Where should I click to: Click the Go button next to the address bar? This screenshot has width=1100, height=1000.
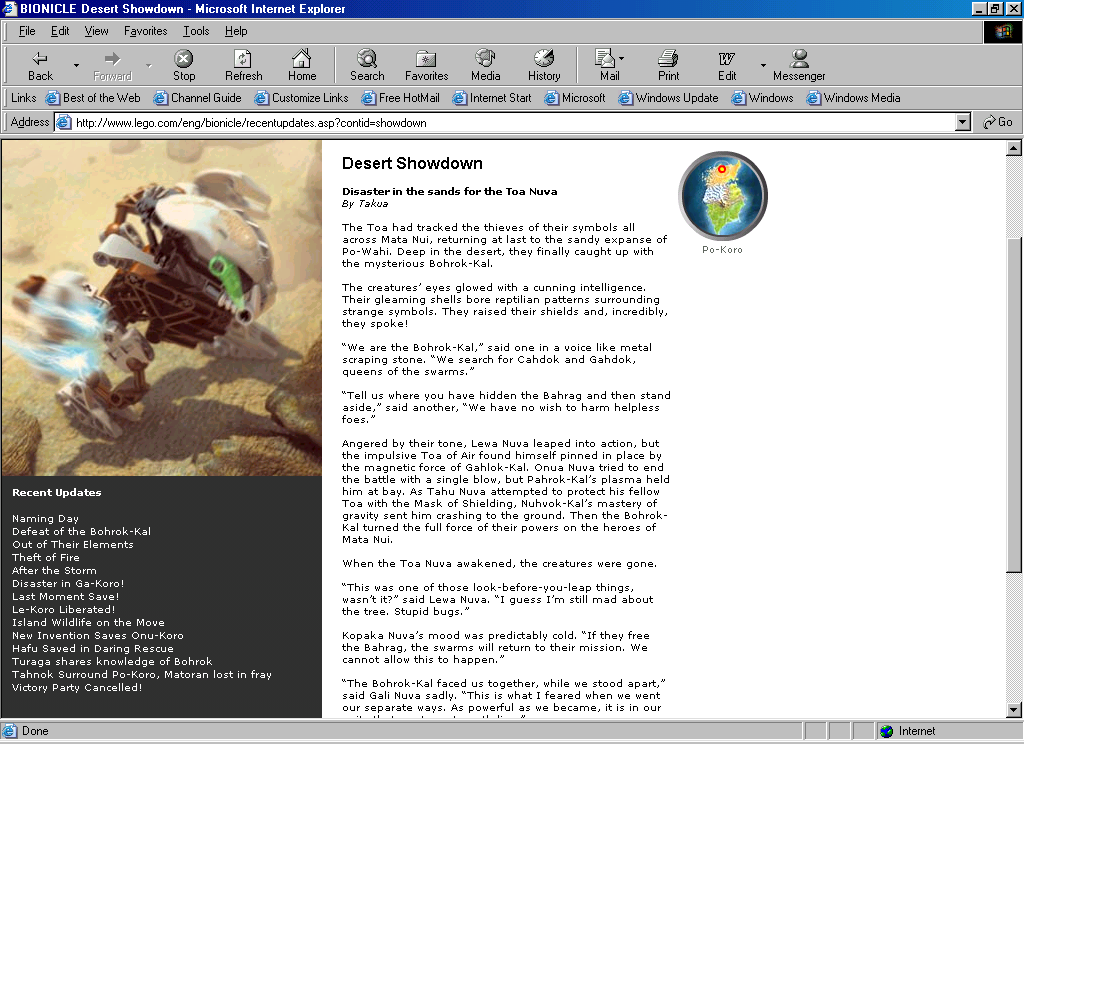click(x=998, y=122)
